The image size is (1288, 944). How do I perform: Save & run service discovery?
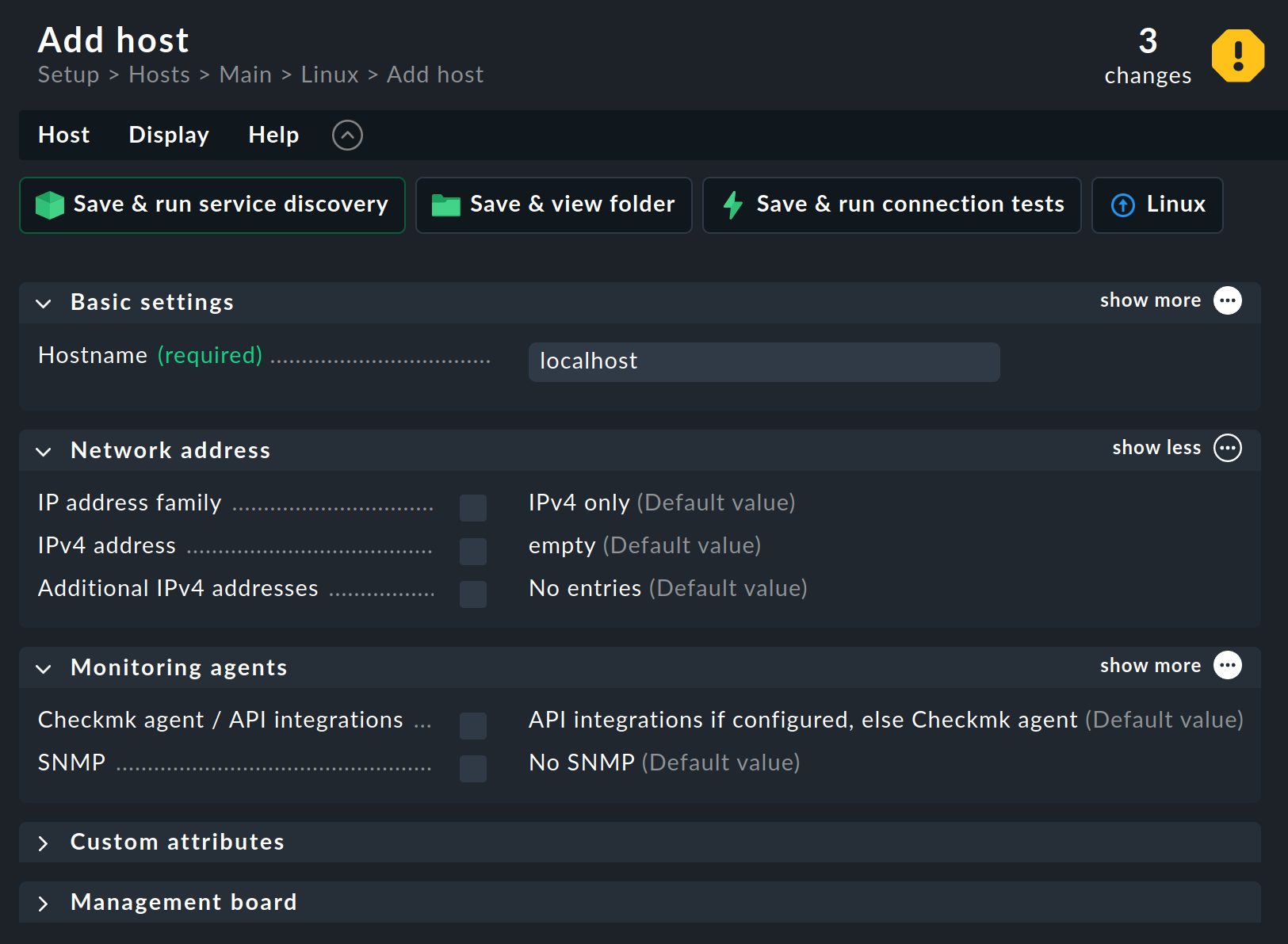[x=212, y=205]
